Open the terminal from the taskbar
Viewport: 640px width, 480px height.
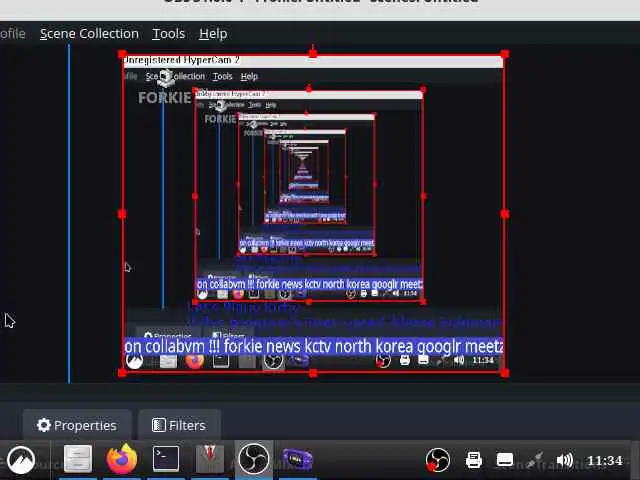pyautogui.click(x=166, y=458)
